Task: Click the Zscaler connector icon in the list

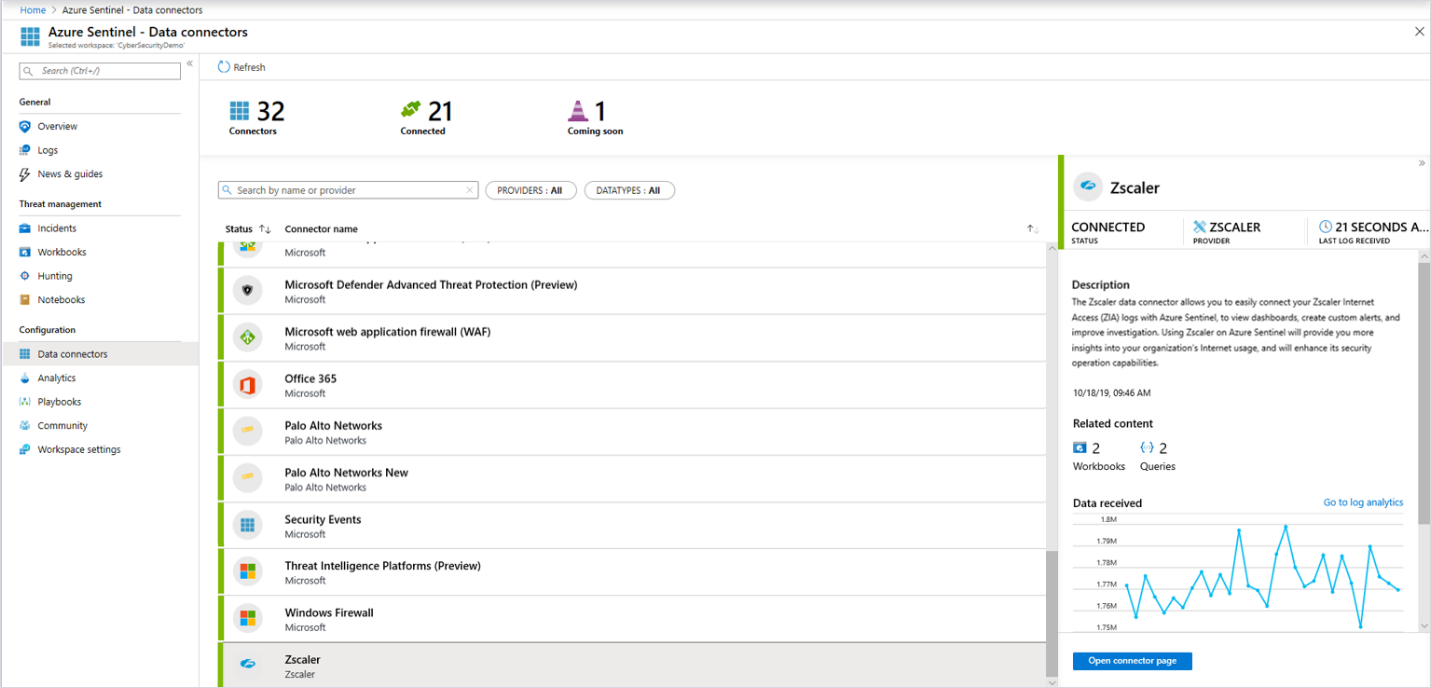Action: click(247, 664)
